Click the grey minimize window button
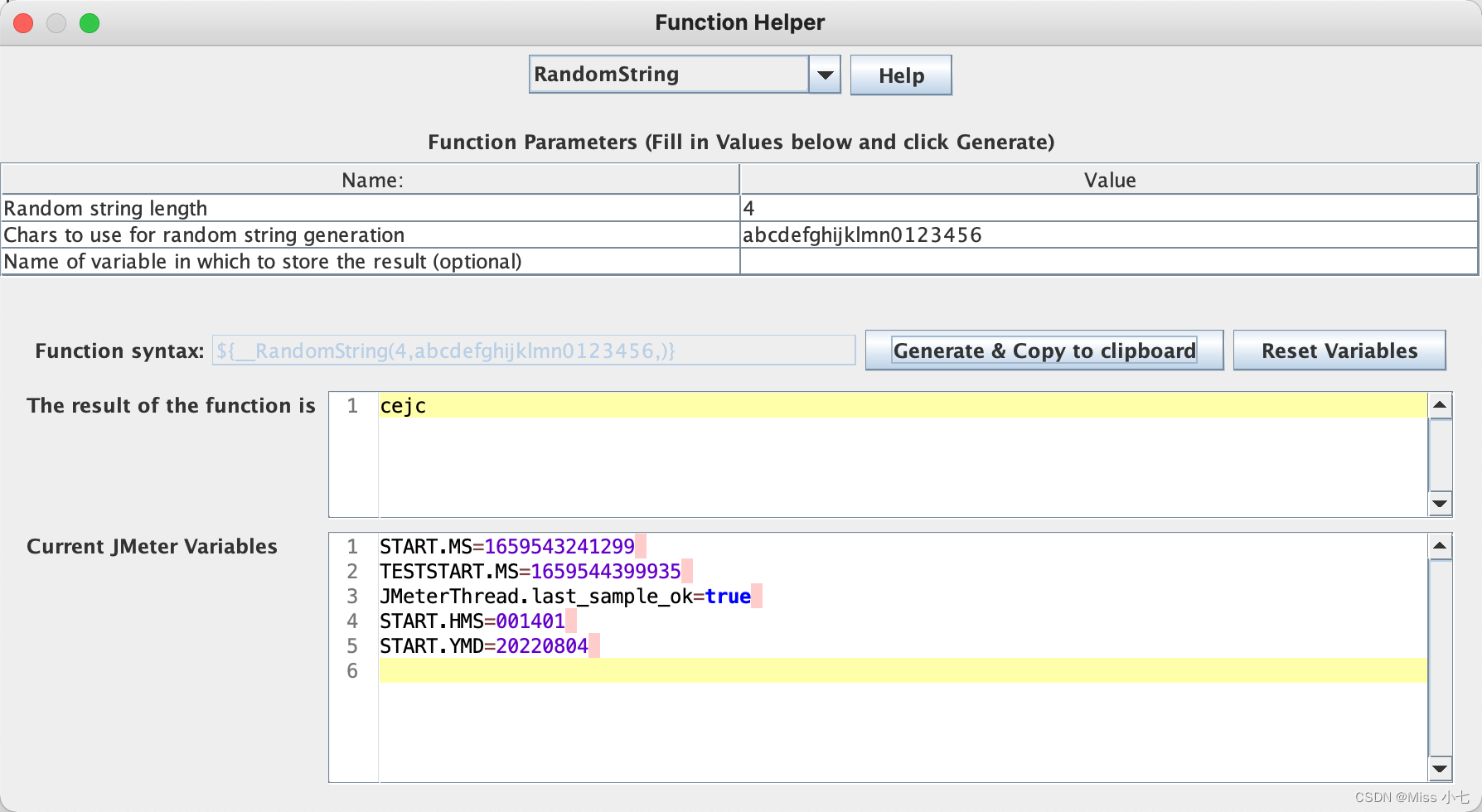 tap(56, 23)
